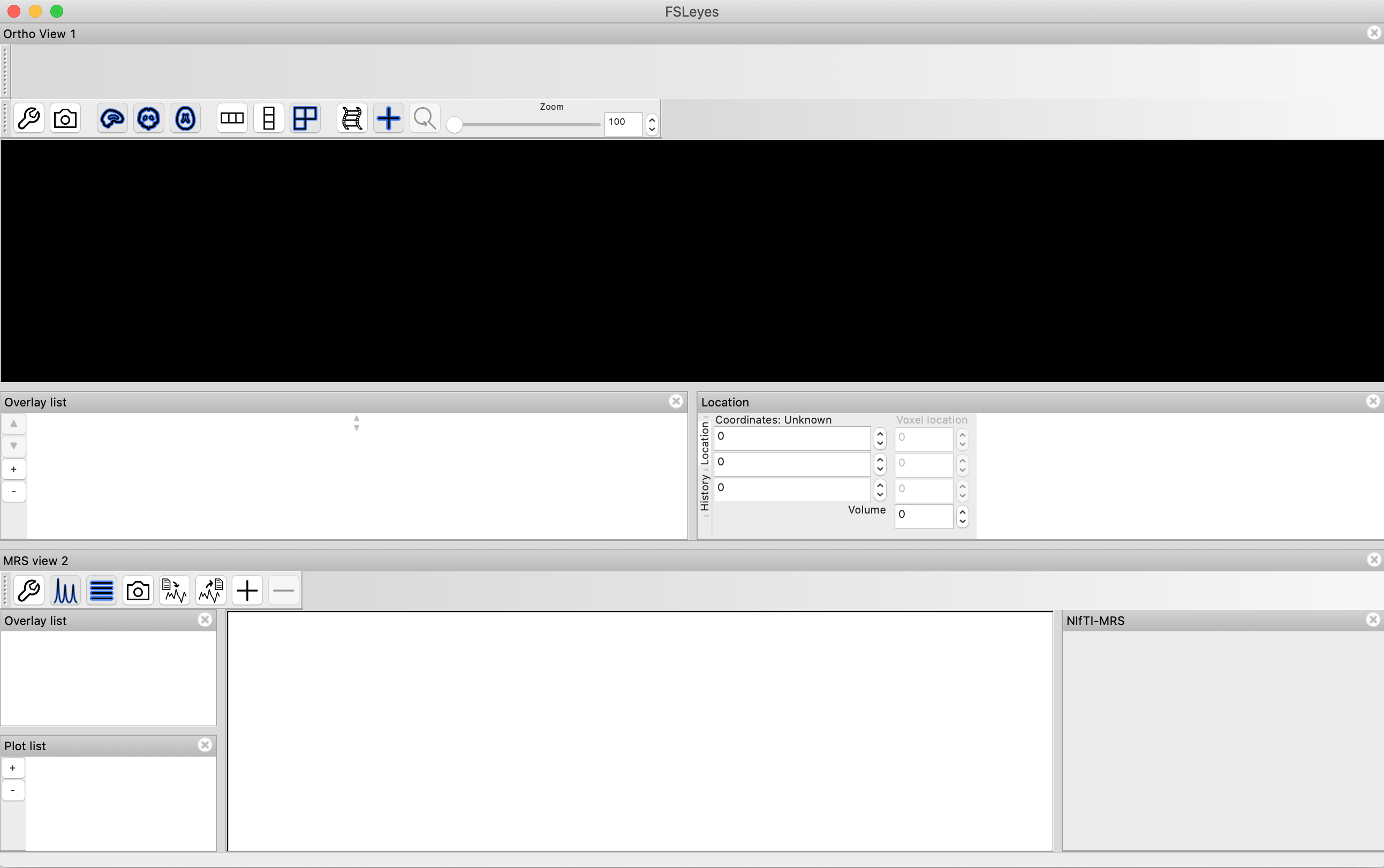The width and height of the screenshot is (1384, 868).
Task: Close the Ortho View 1 panel
Action: (1374, 33)
